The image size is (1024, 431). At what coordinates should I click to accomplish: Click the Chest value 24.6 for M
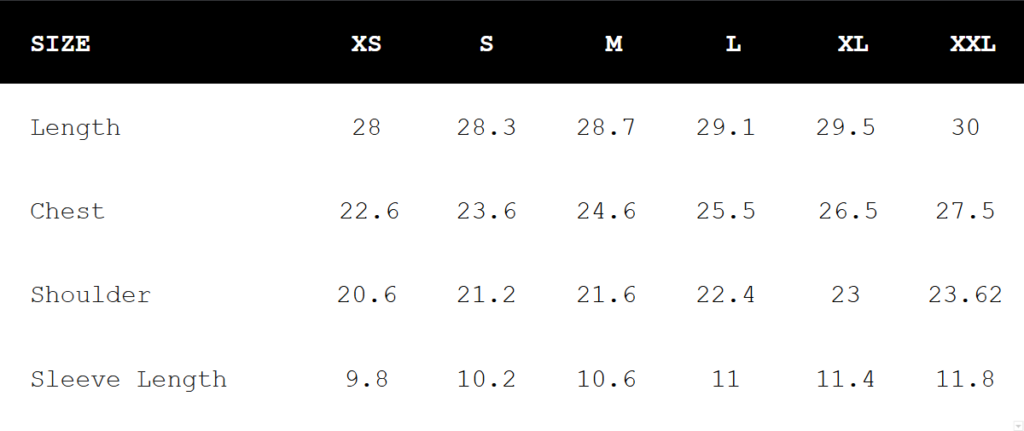click(606, 212)
